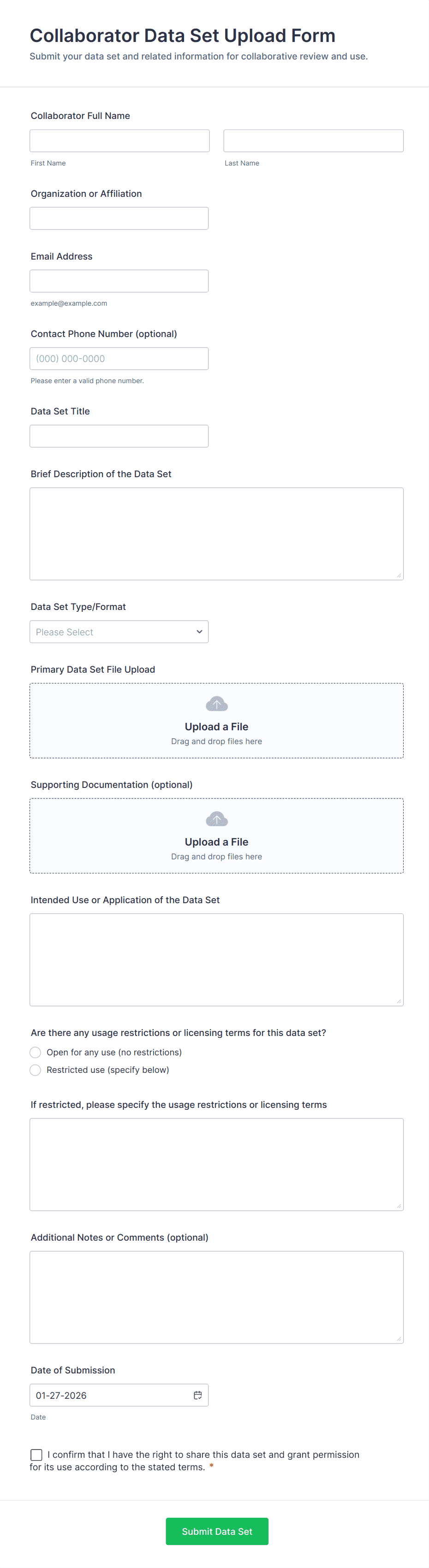Open the Data Set Type/Format dropdown
The image size is (429, 1568).
[119, 632]
